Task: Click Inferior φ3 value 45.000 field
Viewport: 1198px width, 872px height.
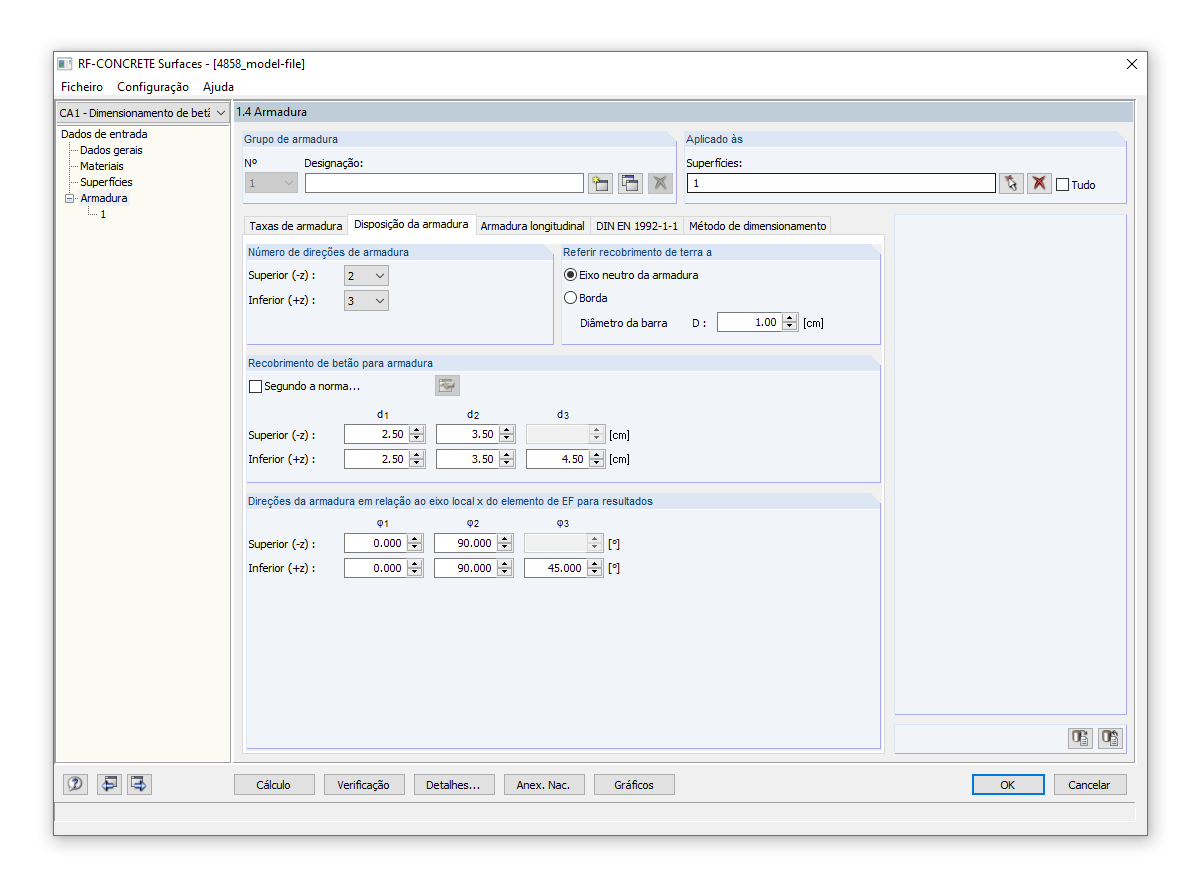Action: (x=555, y=568)
